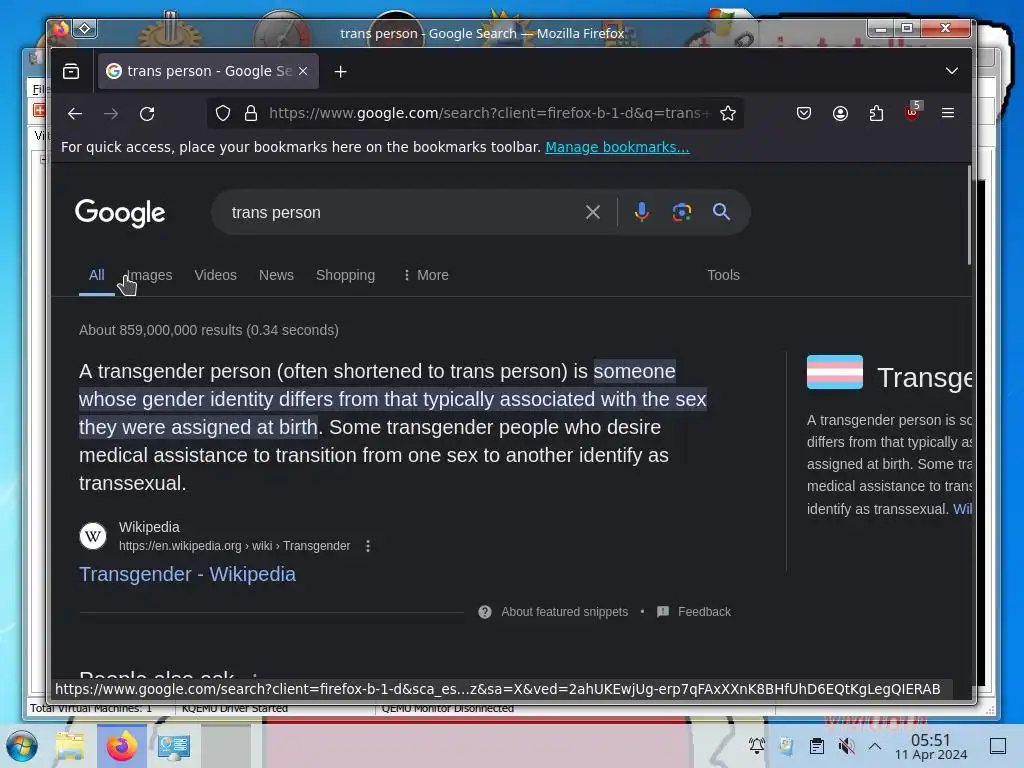Expand the list all tabs chevron

click(x=952, y=71)
